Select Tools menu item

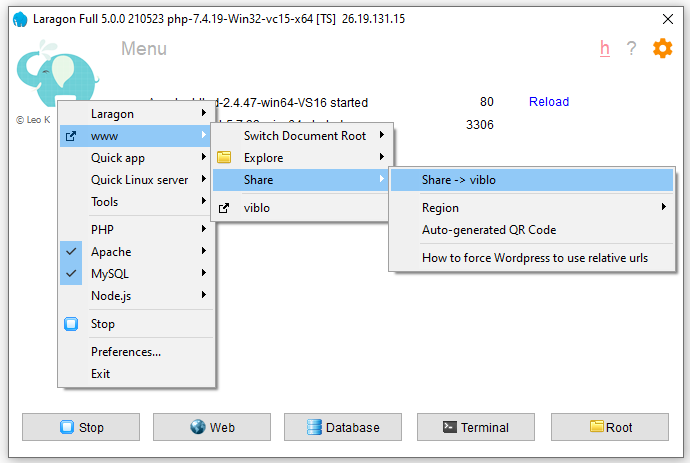point(136,202)
